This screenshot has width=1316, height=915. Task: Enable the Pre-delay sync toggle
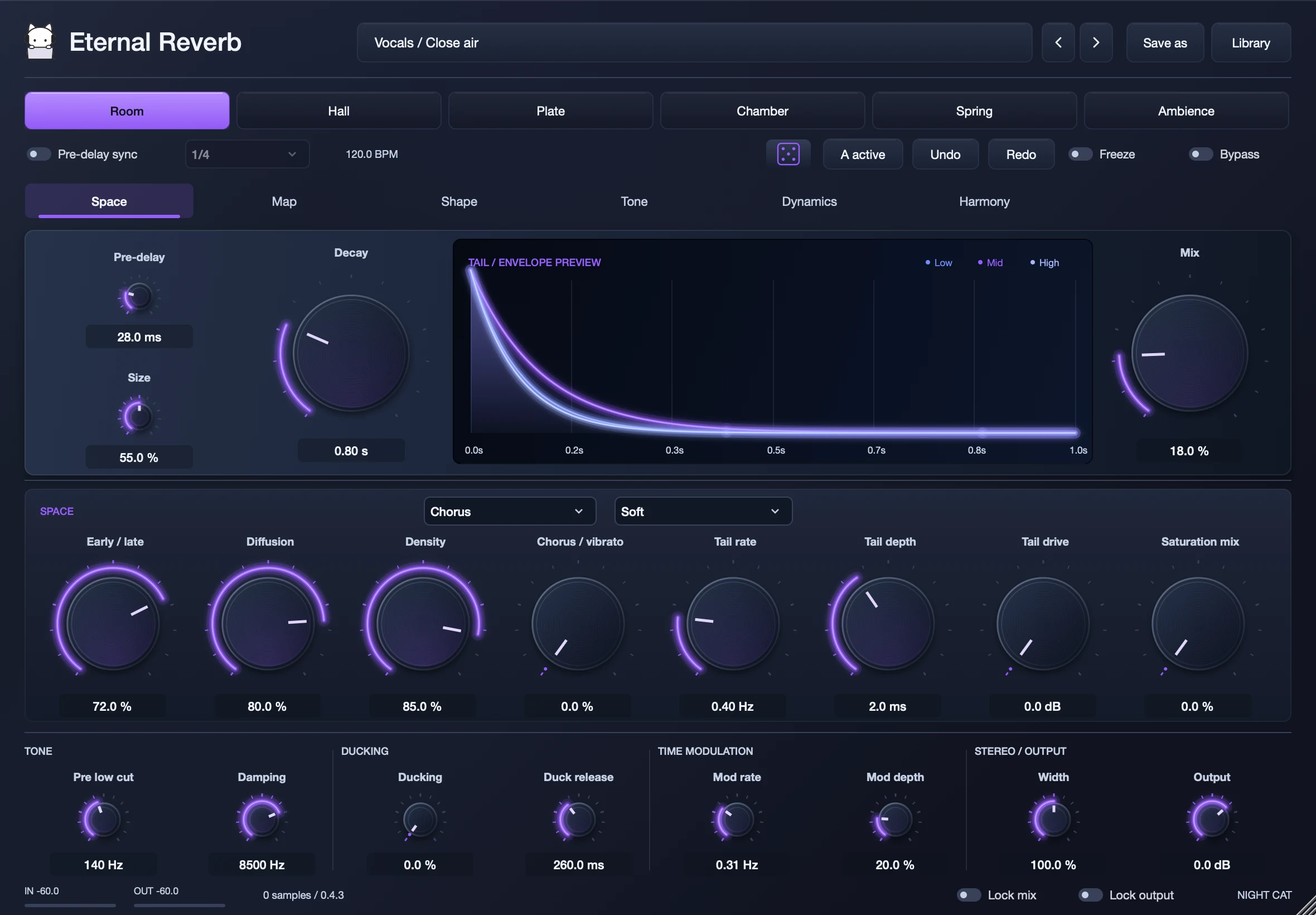(39, 154)
